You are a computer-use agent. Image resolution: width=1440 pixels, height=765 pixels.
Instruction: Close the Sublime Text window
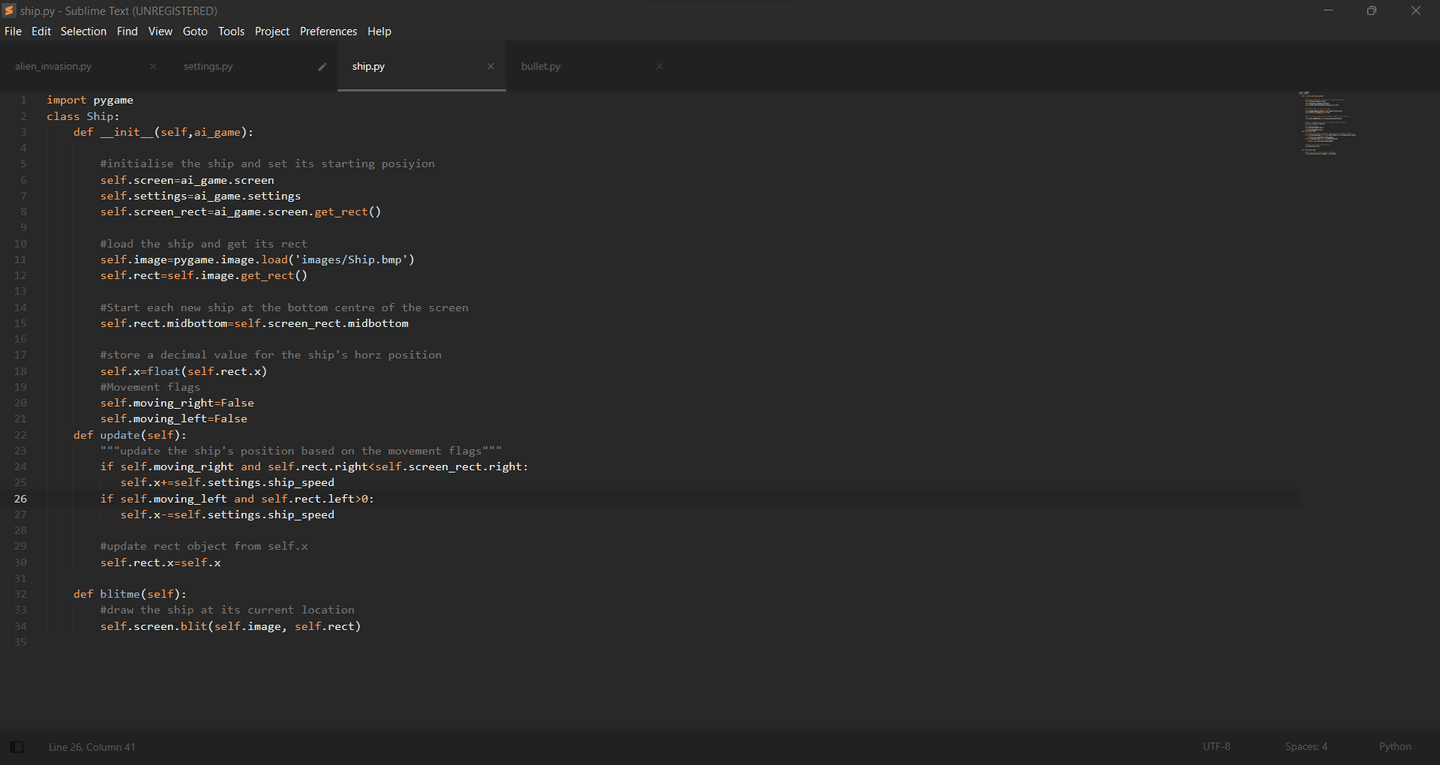(1416, 11)
